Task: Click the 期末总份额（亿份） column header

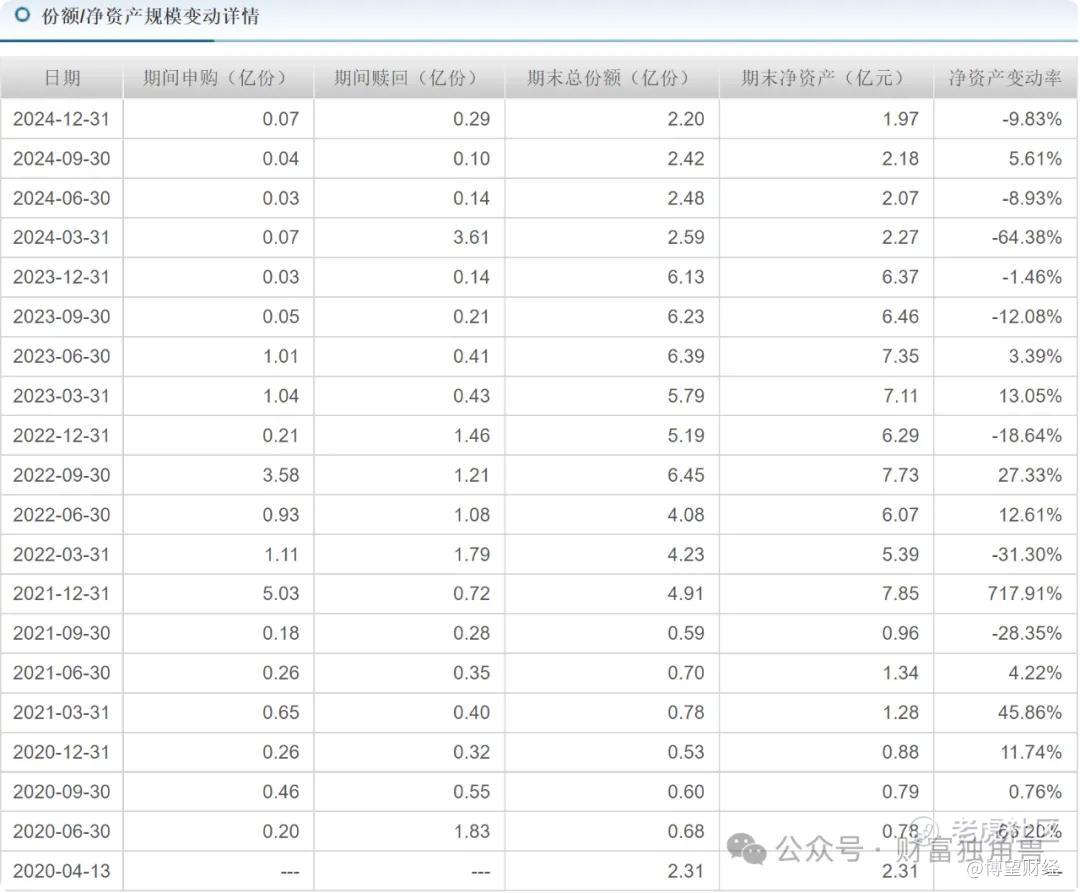Action: pos(612,78)
